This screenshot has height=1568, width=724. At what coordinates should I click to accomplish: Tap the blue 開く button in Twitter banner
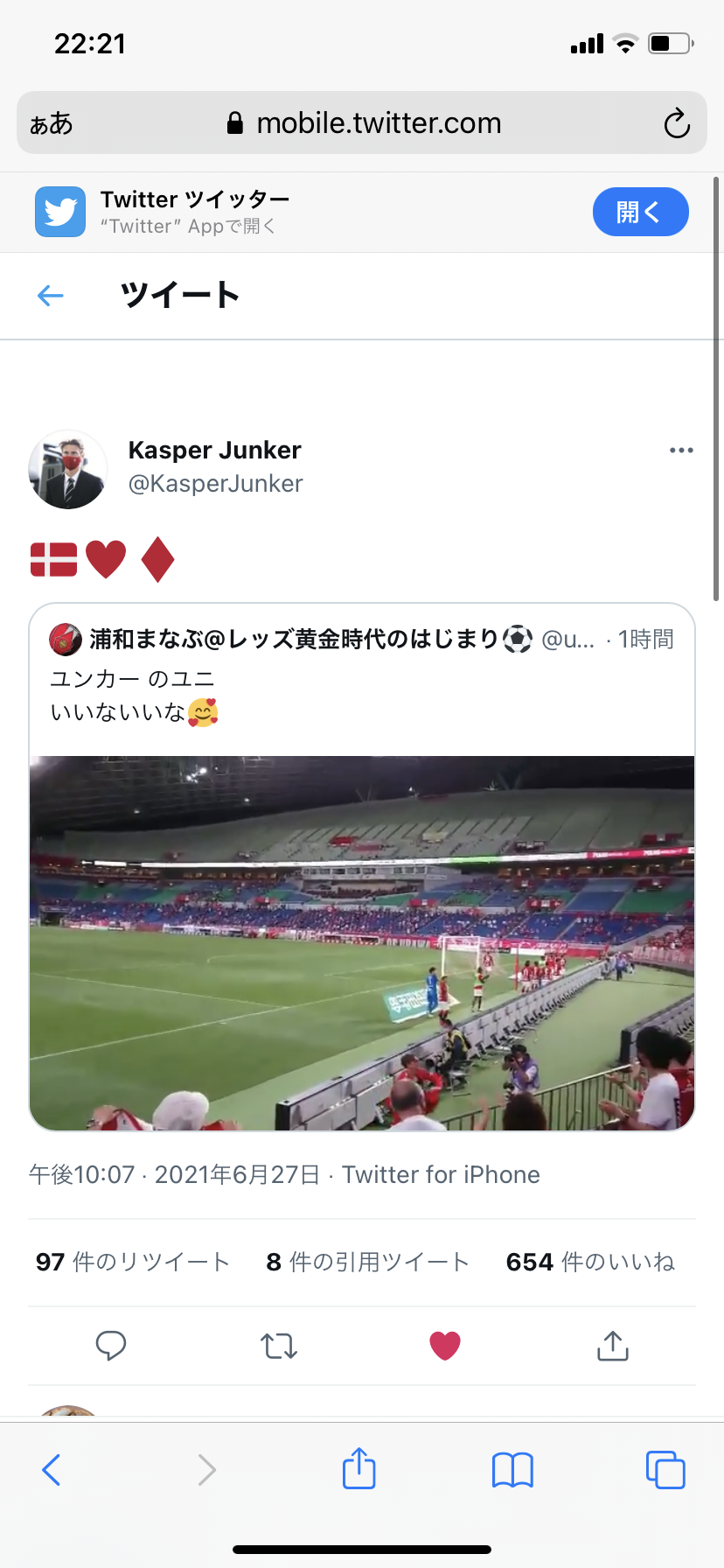click(640, 212)
